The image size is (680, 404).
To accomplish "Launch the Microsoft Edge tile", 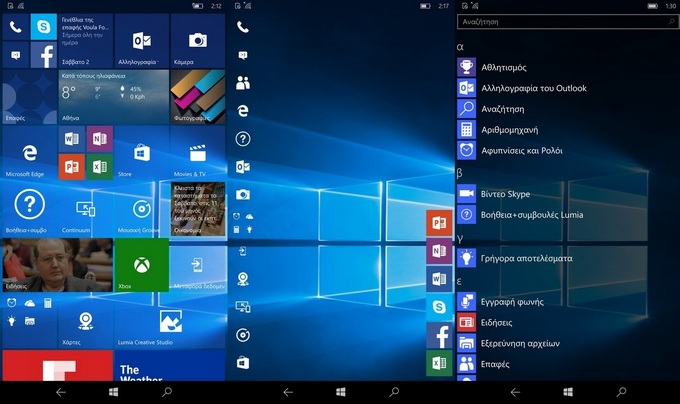I will click(30, 153).
